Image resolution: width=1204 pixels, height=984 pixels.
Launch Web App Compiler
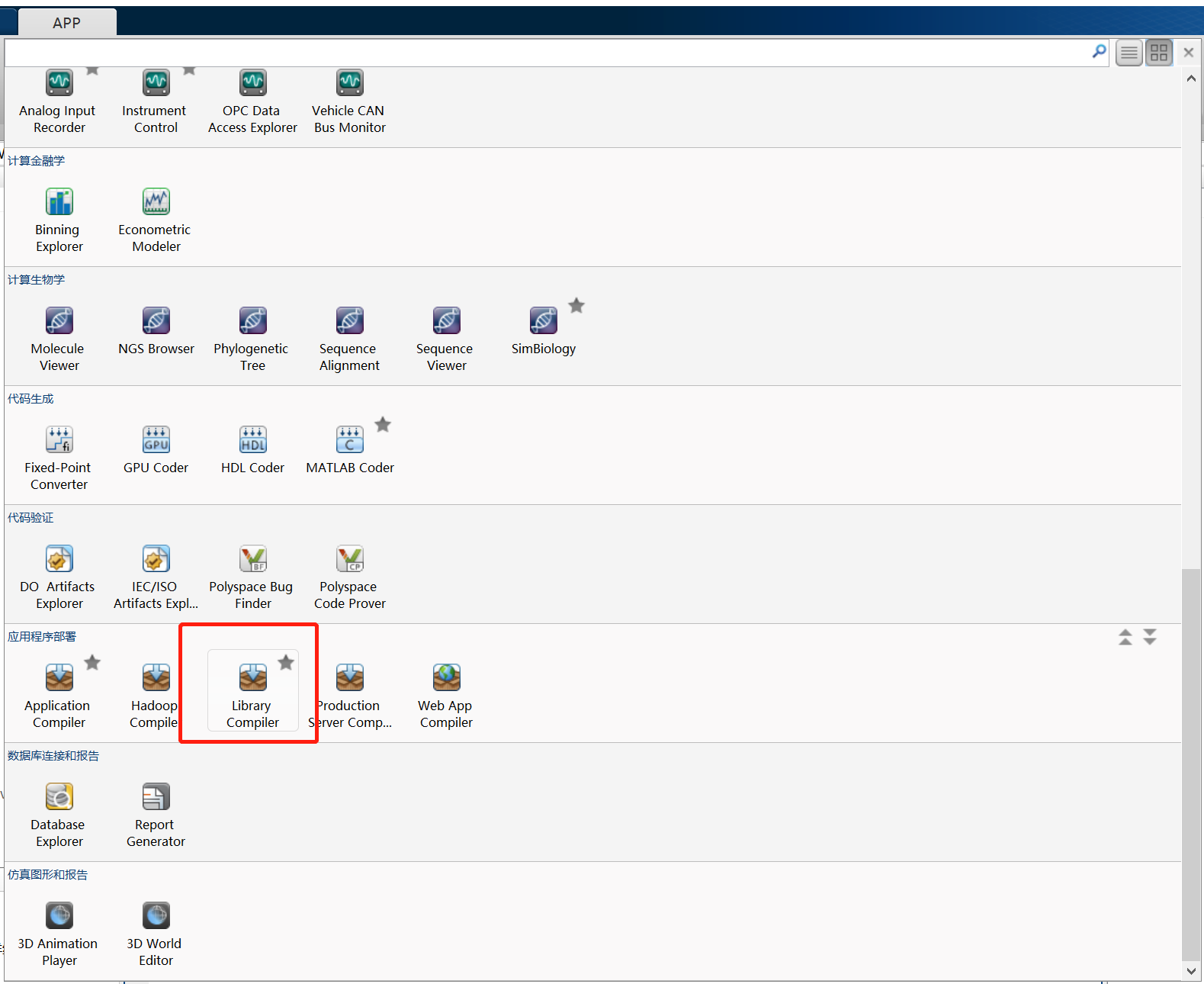446,697
